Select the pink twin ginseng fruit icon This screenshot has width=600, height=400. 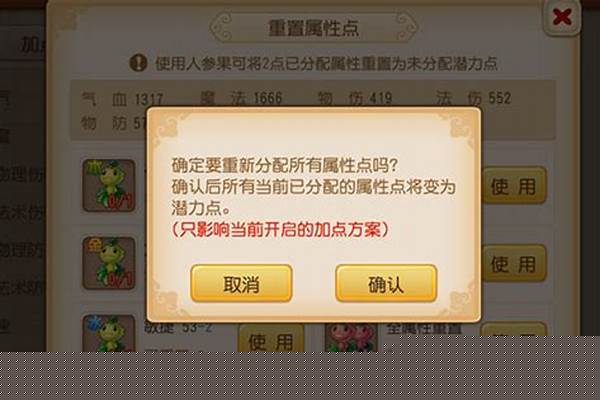pyautogui.click(x=351, y=337)
